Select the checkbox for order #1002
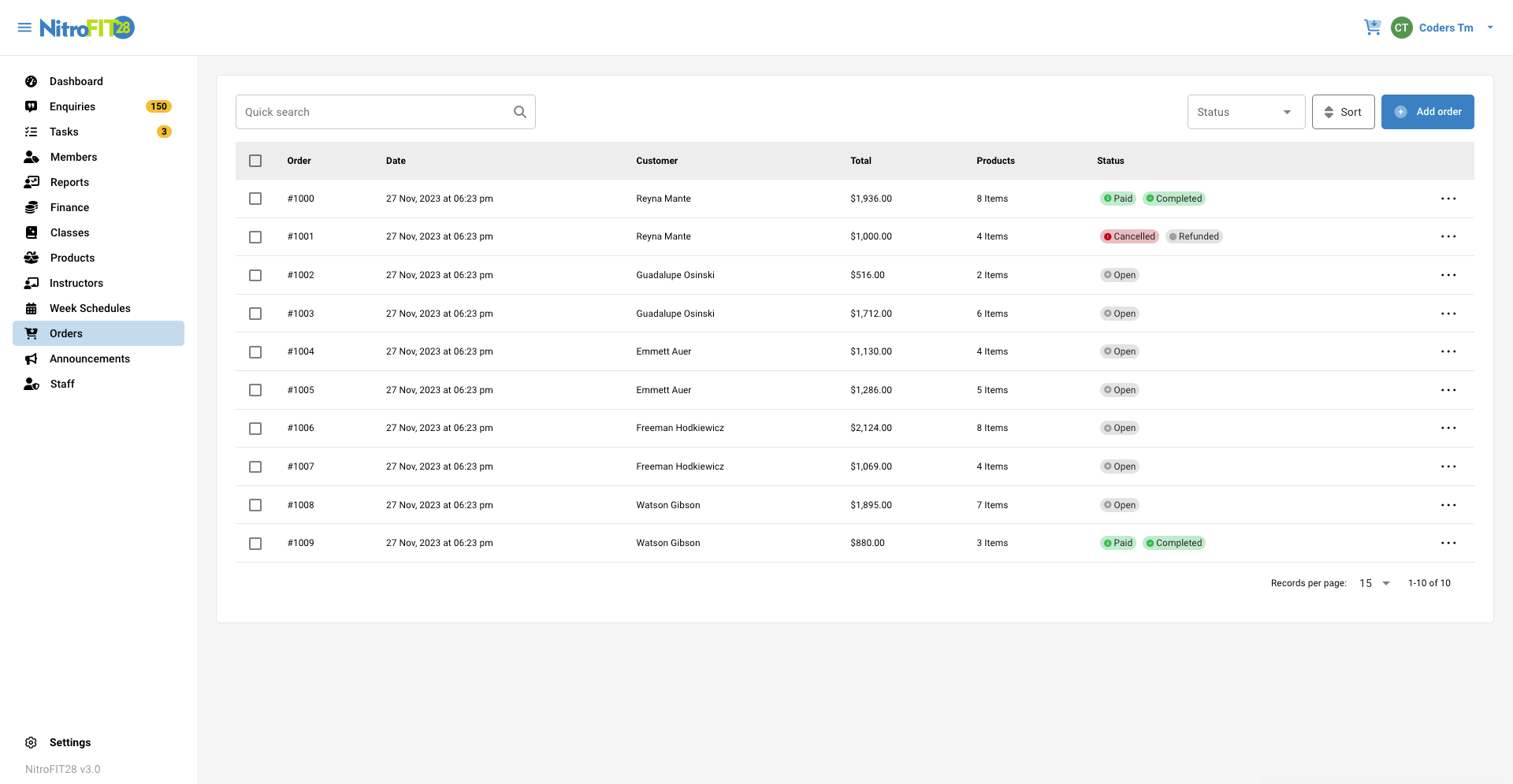Image resolution: width=1513 pixels, height=784 pixels. [255, 275]
